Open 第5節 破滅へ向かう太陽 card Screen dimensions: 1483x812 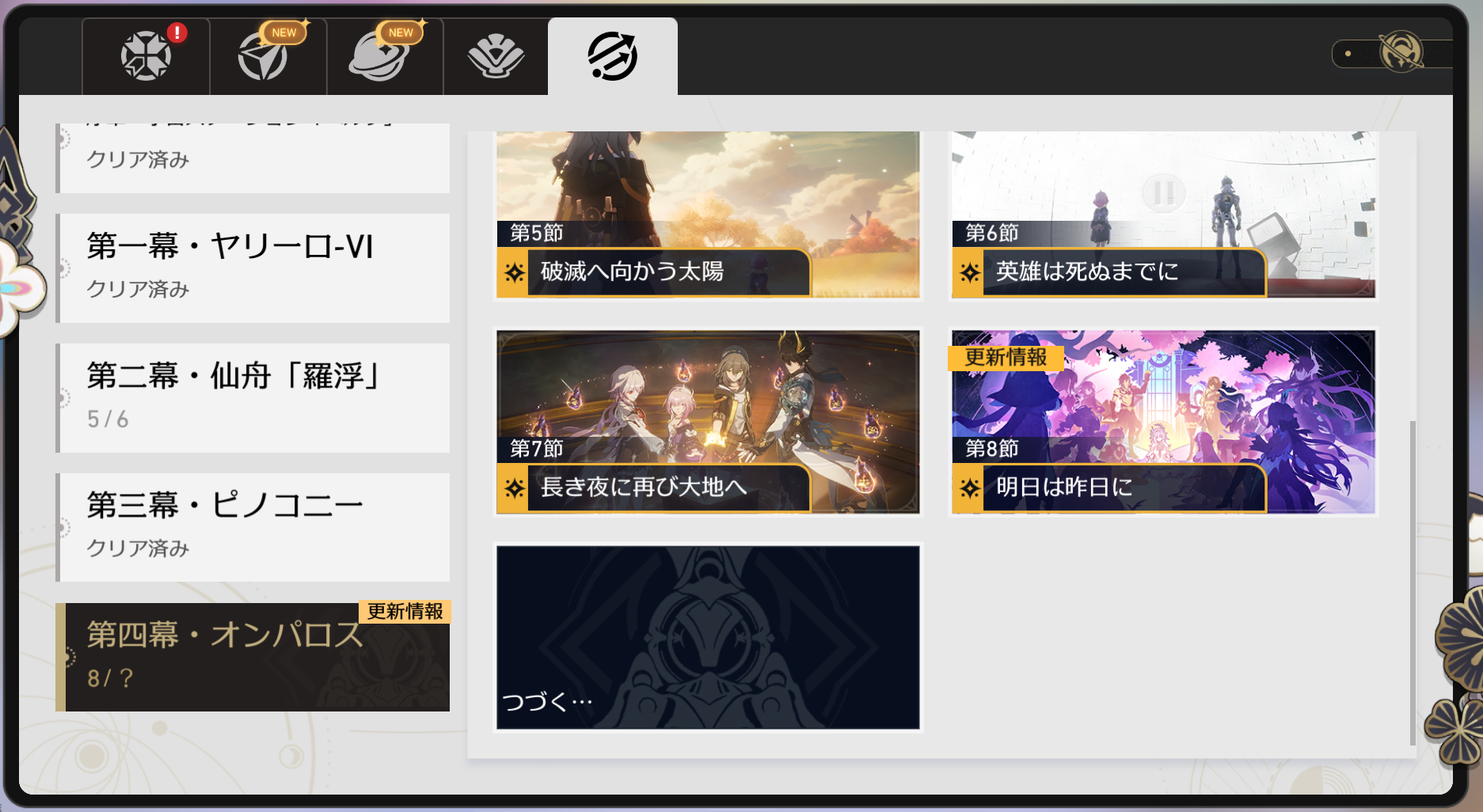click(x=708, y=214)
